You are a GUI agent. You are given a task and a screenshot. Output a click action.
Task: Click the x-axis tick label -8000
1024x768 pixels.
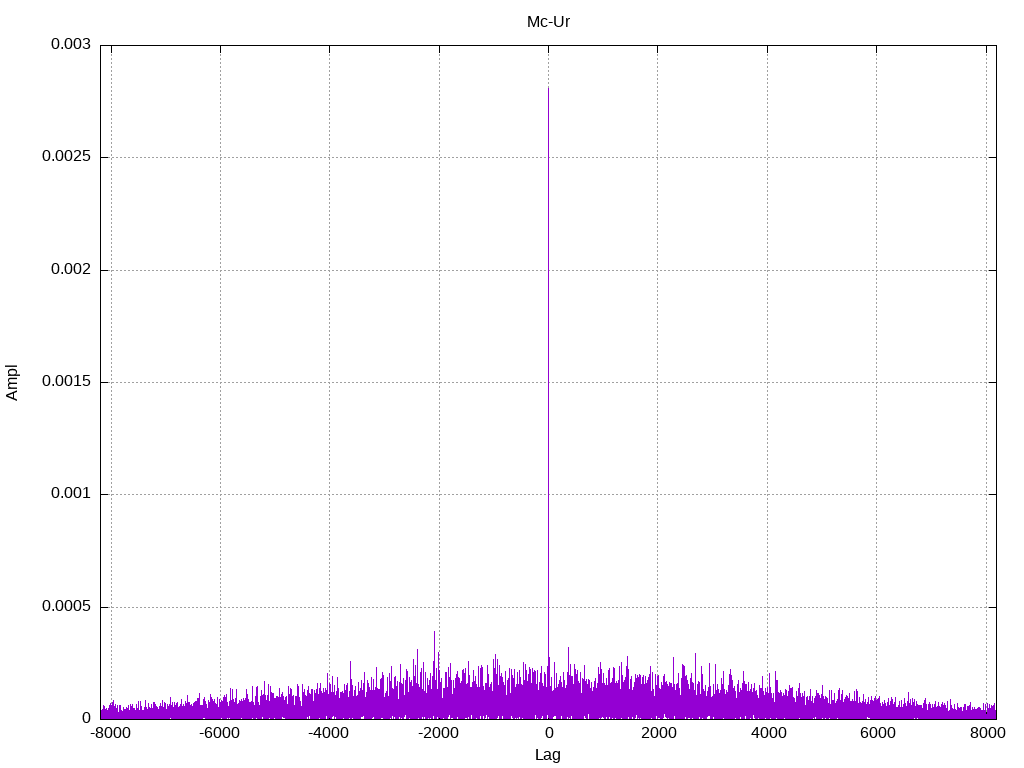point(110,733)
